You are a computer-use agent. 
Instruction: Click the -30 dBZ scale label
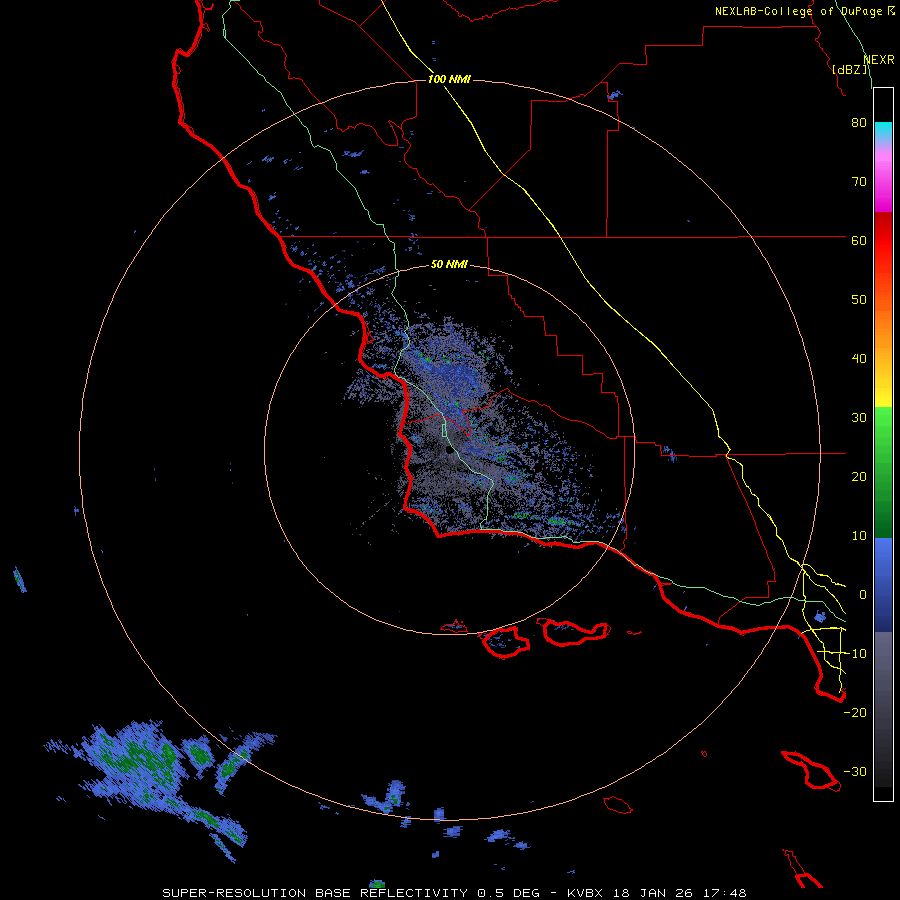tap(855, 772)
